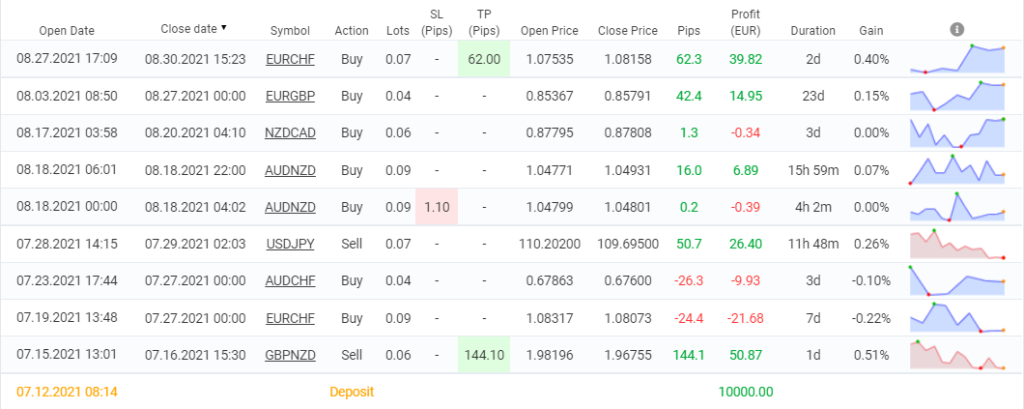The width and height of the screenshot is (1024, 409).
Task: Open AUDNZD link closed 08.18.2021 22:00
Action: (290, 171)
